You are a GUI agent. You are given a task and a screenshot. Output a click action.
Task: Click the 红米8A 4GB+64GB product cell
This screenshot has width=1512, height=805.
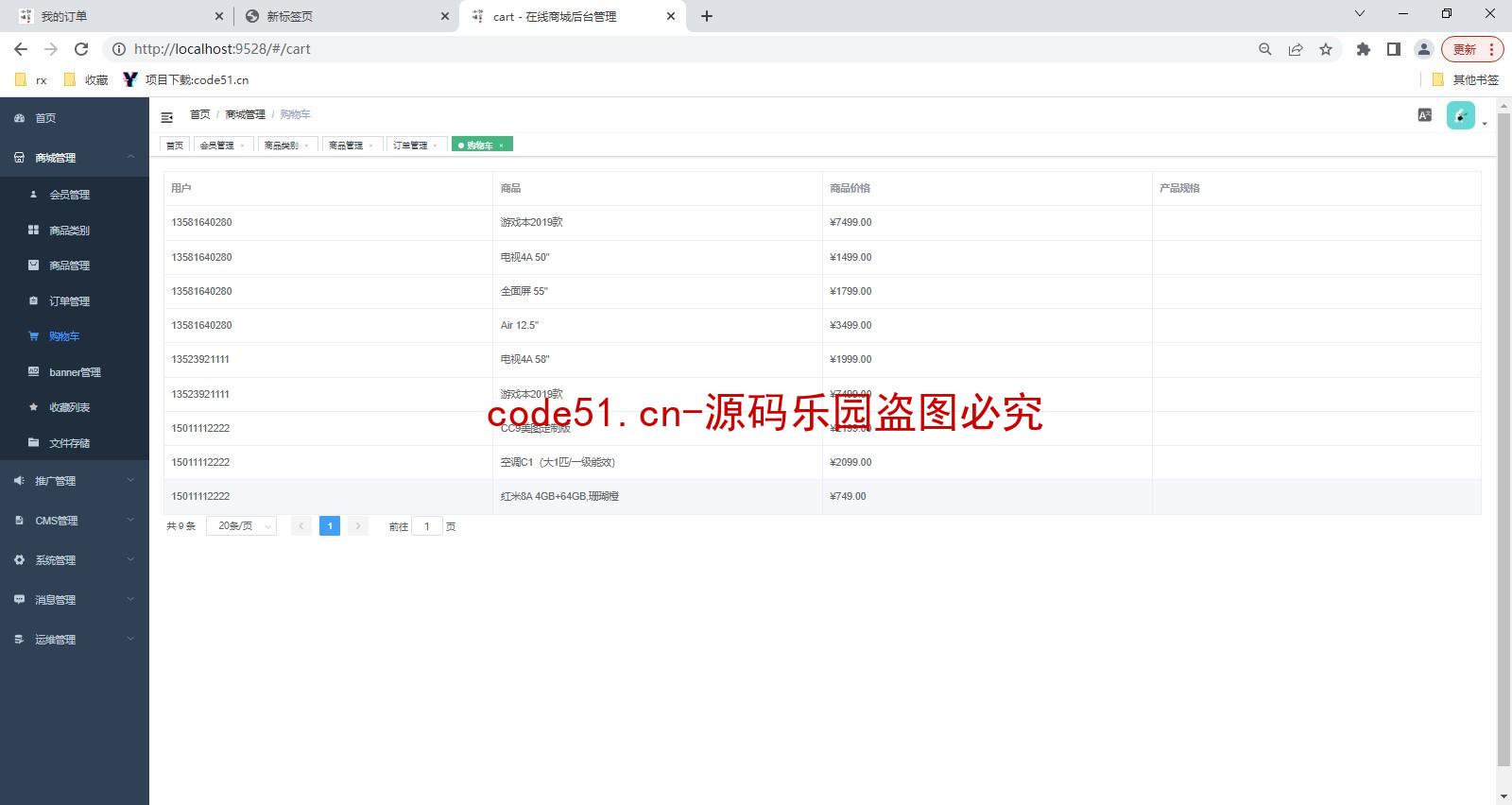point(658,496)
